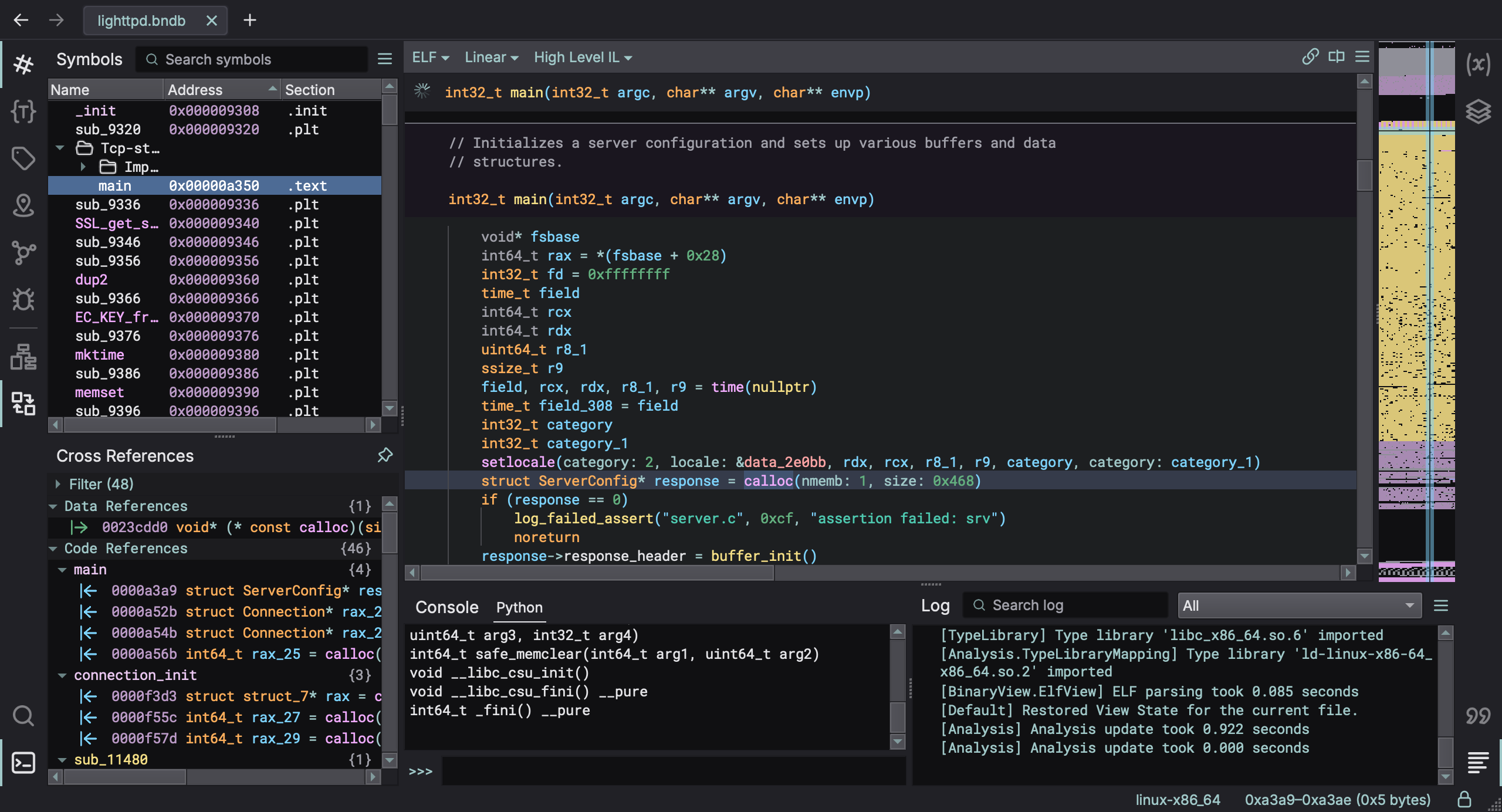The height and width of the screenshot is (812, 1502).
Task: Open the High Level IL dropdown
Action: click(x=583, y=57)
